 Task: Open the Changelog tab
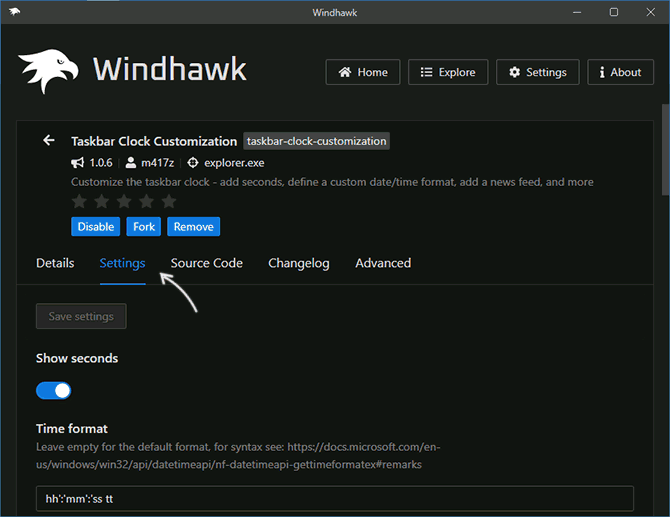tap(299, 263)
